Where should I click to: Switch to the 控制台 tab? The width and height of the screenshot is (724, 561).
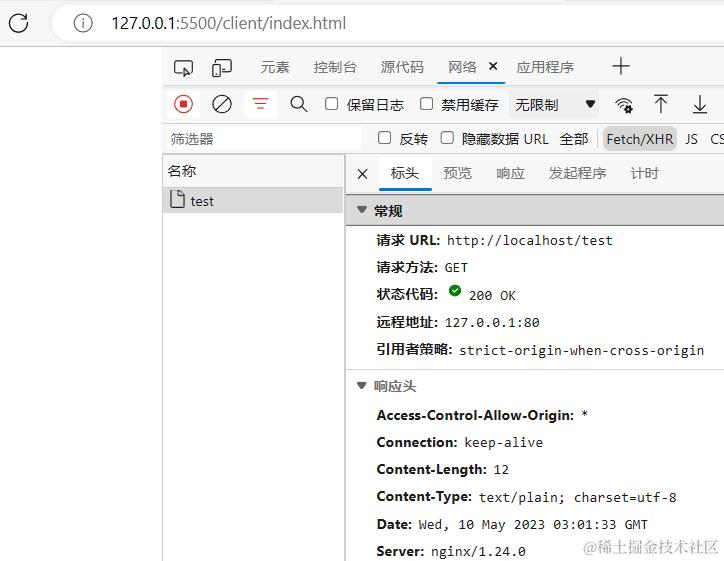pyautogui.click(x=335, y=67)
